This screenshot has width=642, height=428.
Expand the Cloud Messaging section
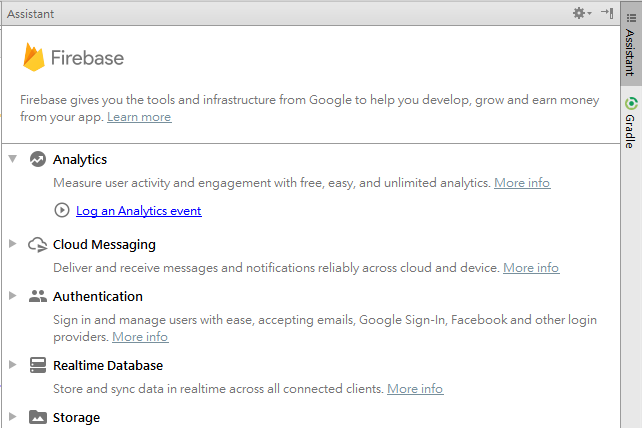(12, 244)
